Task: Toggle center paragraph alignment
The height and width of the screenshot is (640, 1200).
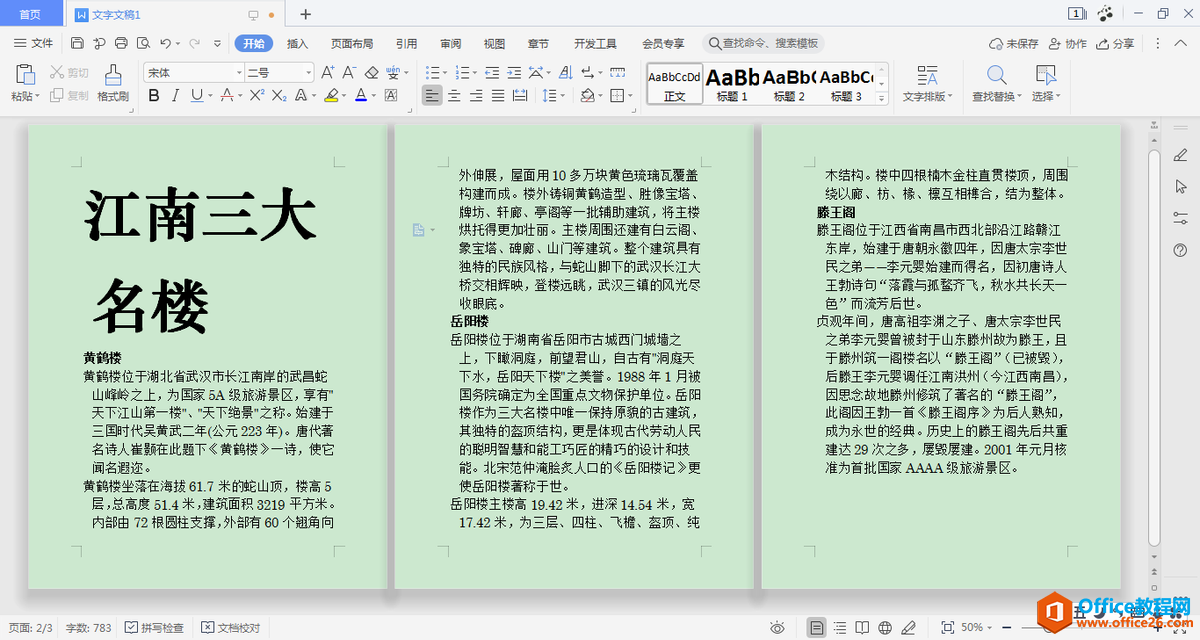Action: click(x=455, y=95)
